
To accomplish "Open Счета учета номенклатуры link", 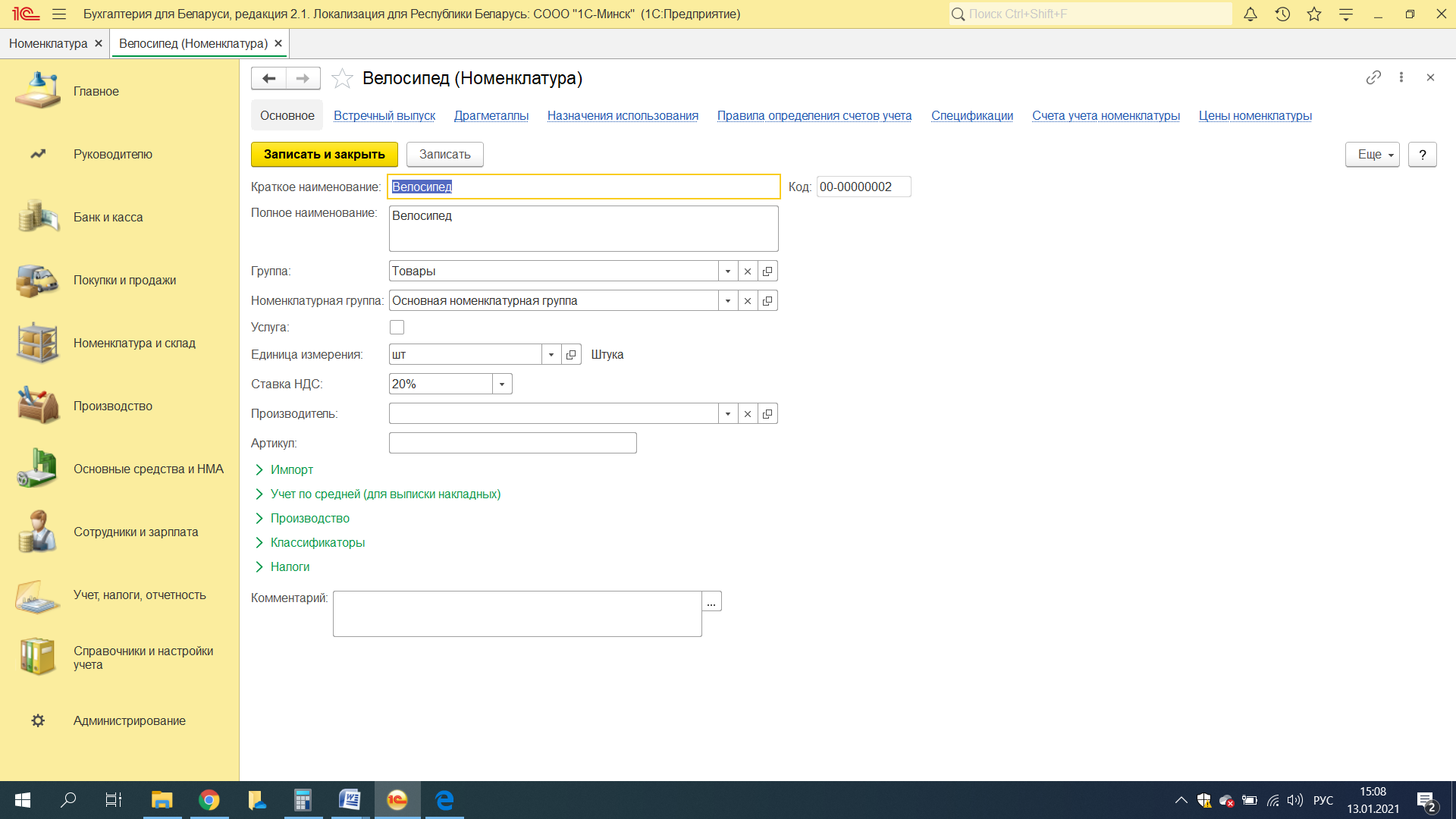I will (x=1106, y=115).
